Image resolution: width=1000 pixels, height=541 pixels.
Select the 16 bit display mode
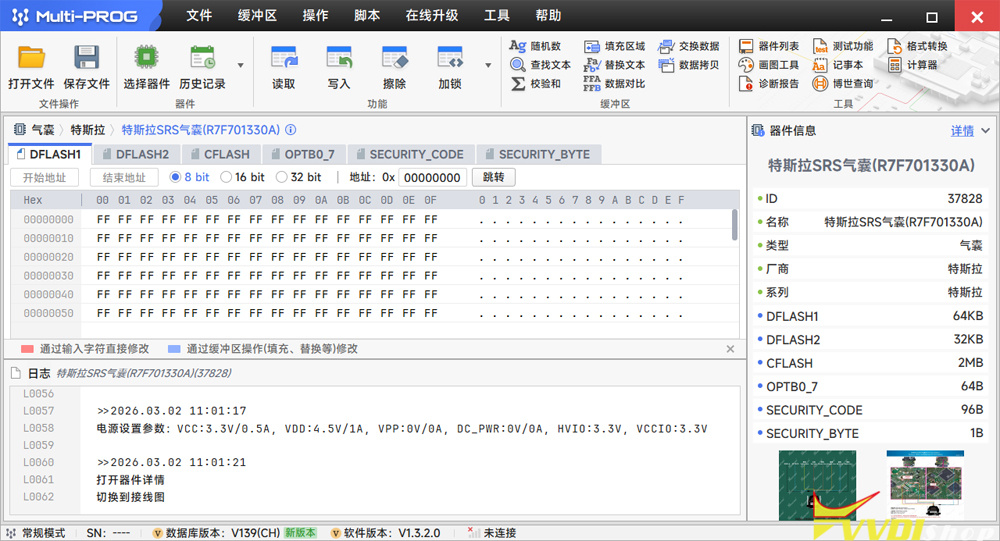point(226,177)
